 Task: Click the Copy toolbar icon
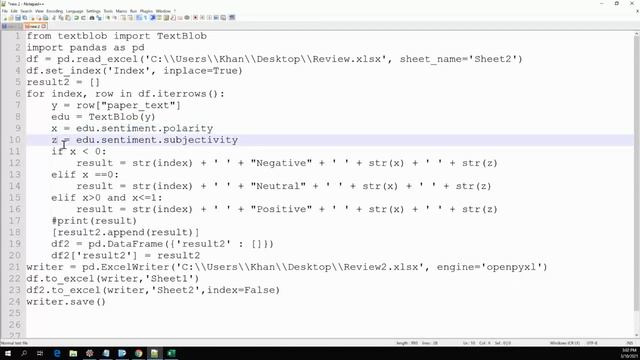(x=61, y=18)
